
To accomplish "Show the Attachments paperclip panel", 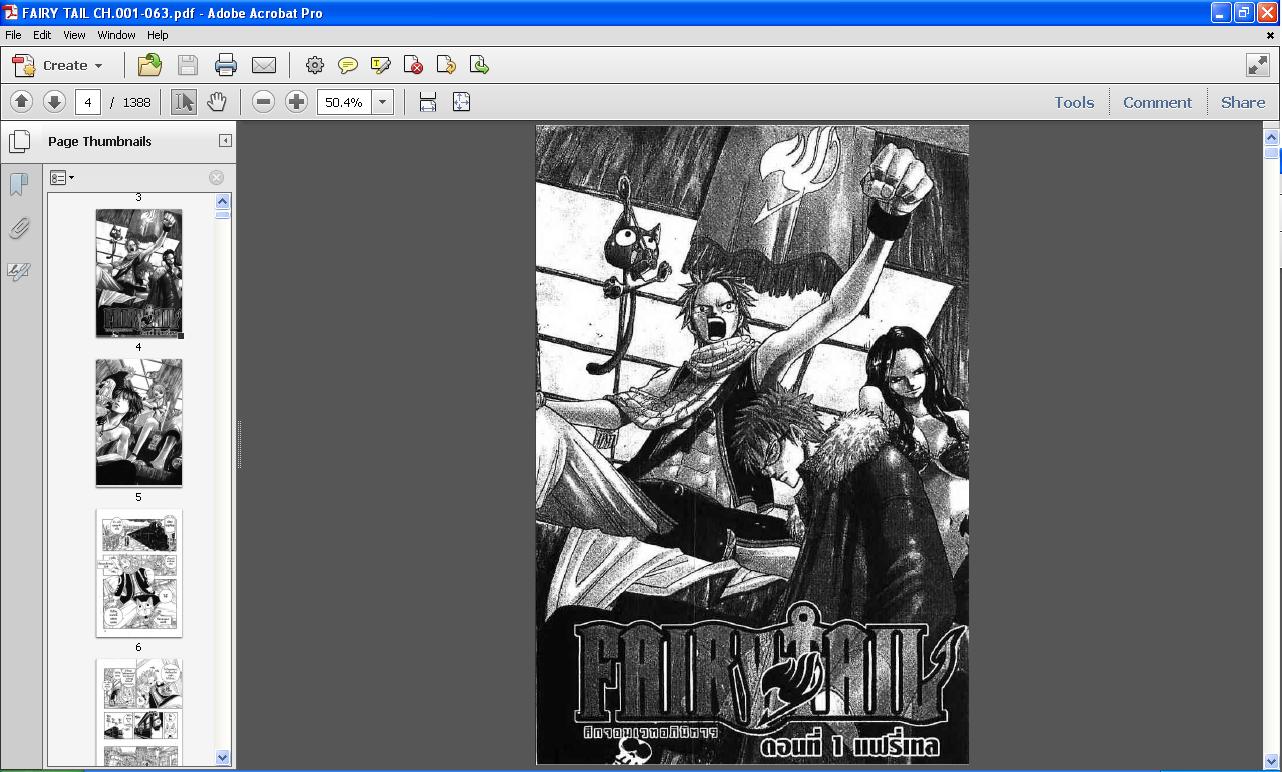I will pyautogui.click(x=18, y=229).
